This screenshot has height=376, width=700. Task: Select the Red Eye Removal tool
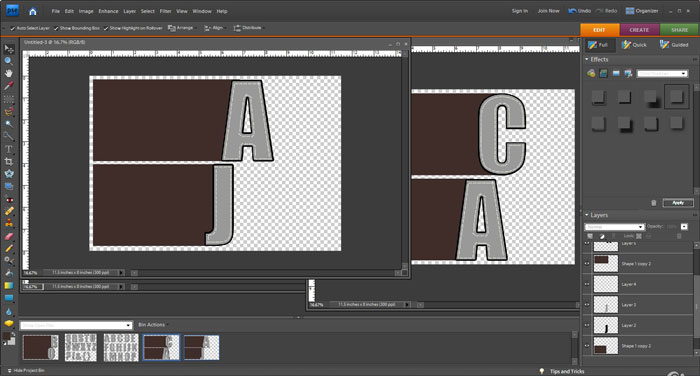8,200
